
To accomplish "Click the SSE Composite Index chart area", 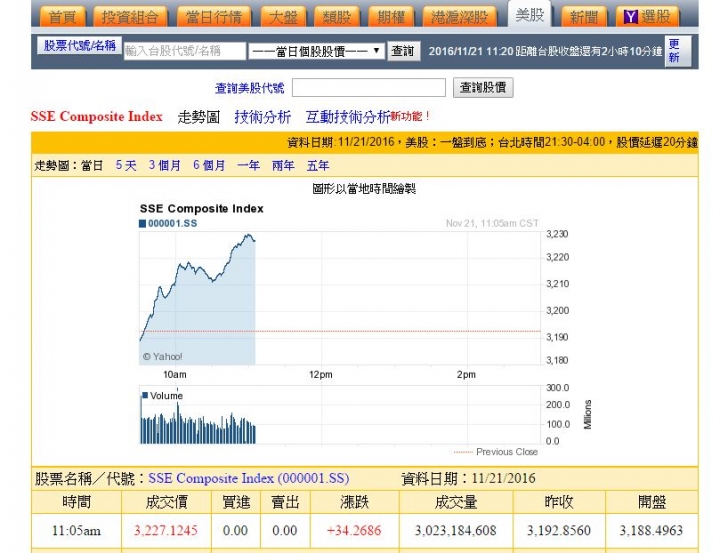I will click(x=339, y=298).
